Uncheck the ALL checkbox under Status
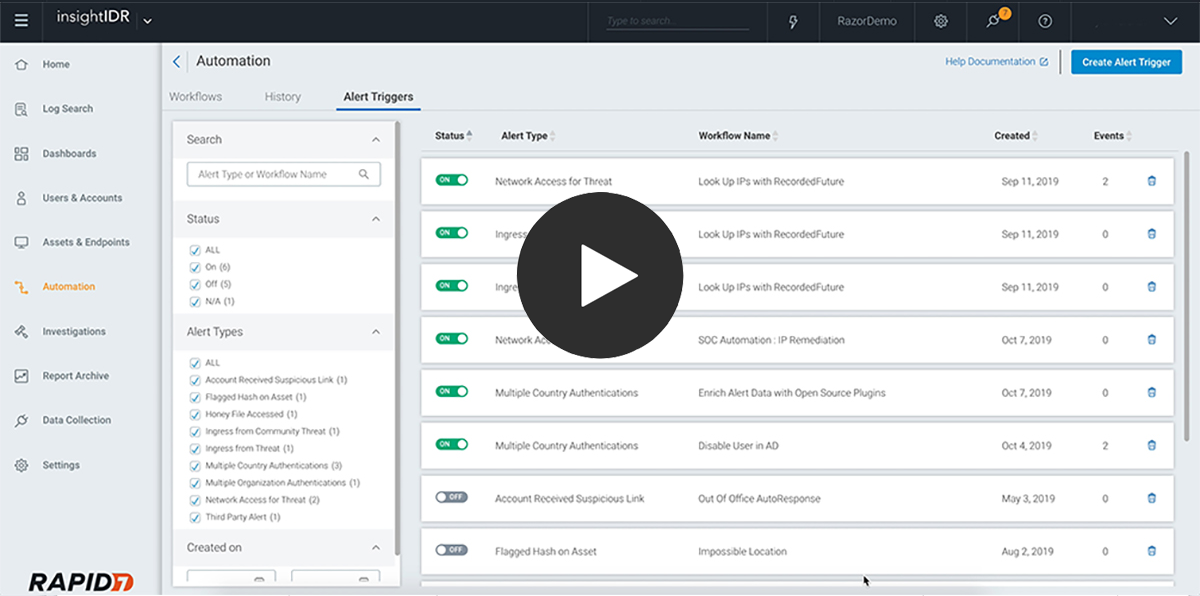 pos(195,250)
